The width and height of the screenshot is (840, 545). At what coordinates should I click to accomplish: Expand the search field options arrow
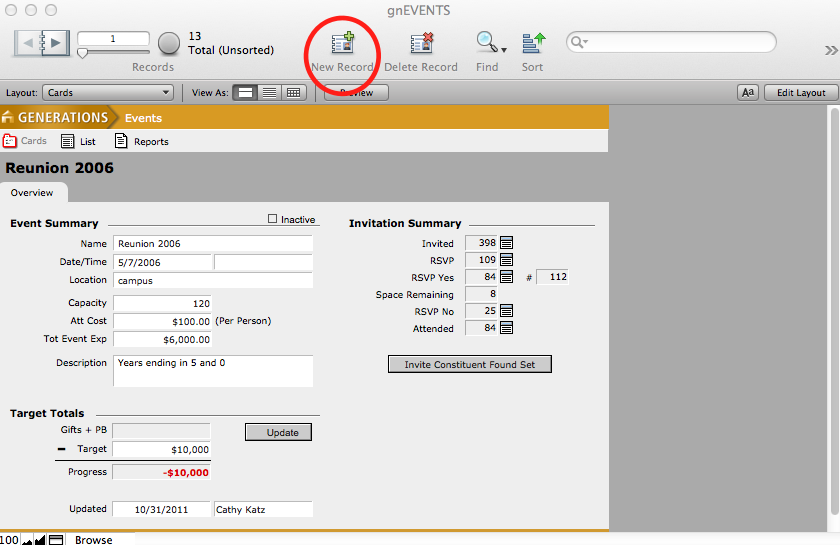(x=579, y=42)
